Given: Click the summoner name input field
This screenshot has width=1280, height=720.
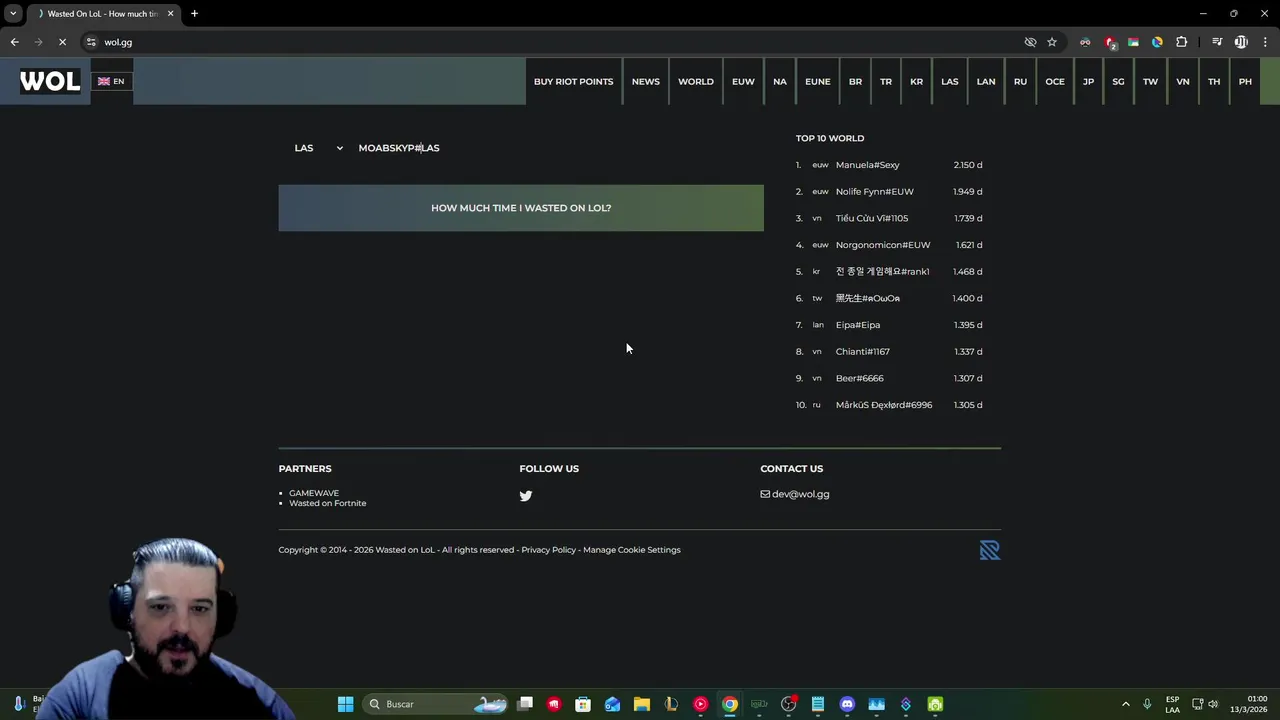Looking at the screenshot, I should [x=555, y=148].
